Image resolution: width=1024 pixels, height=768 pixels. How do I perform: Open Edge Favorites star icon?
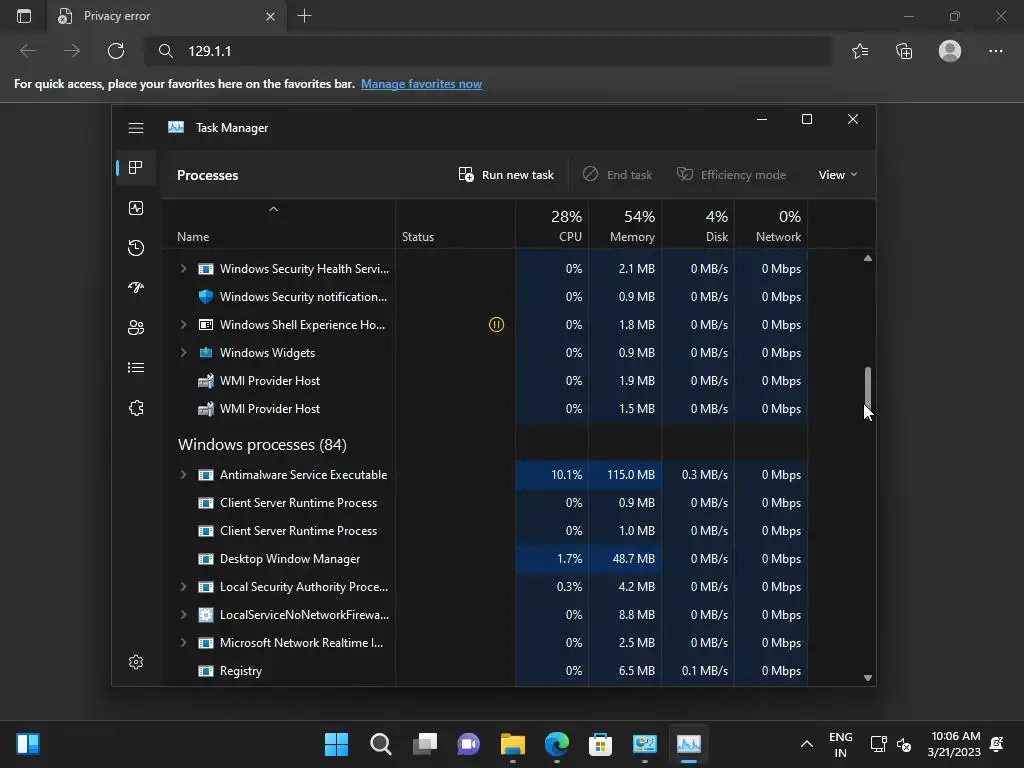pos(860,51)
